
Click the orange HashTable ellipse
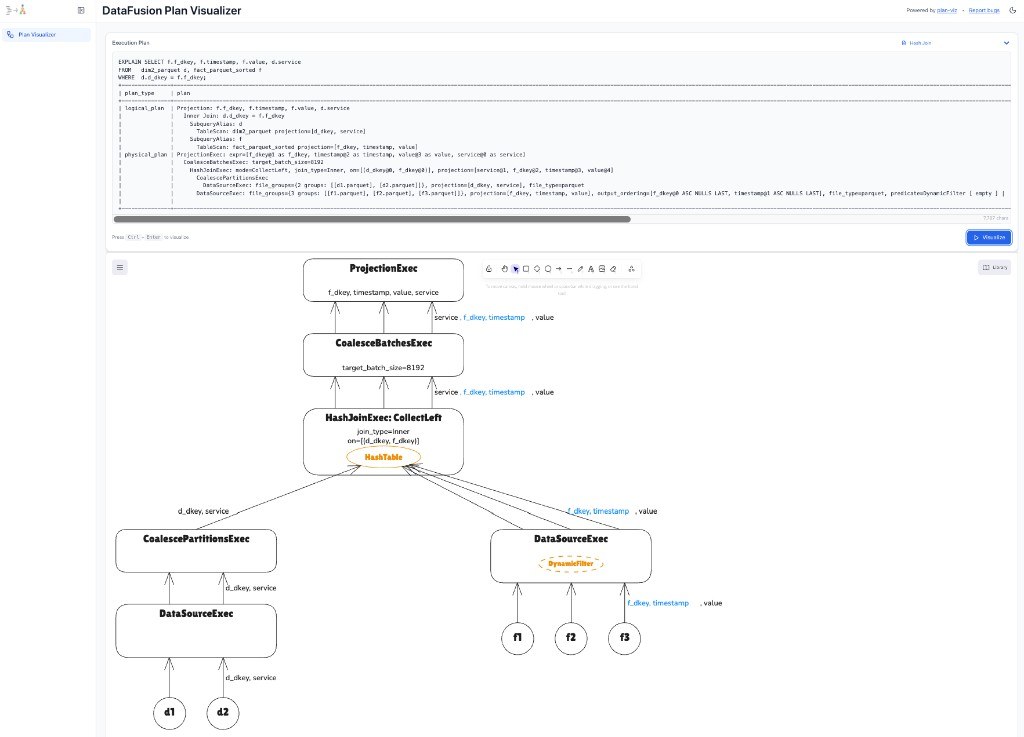coord(383,457)
